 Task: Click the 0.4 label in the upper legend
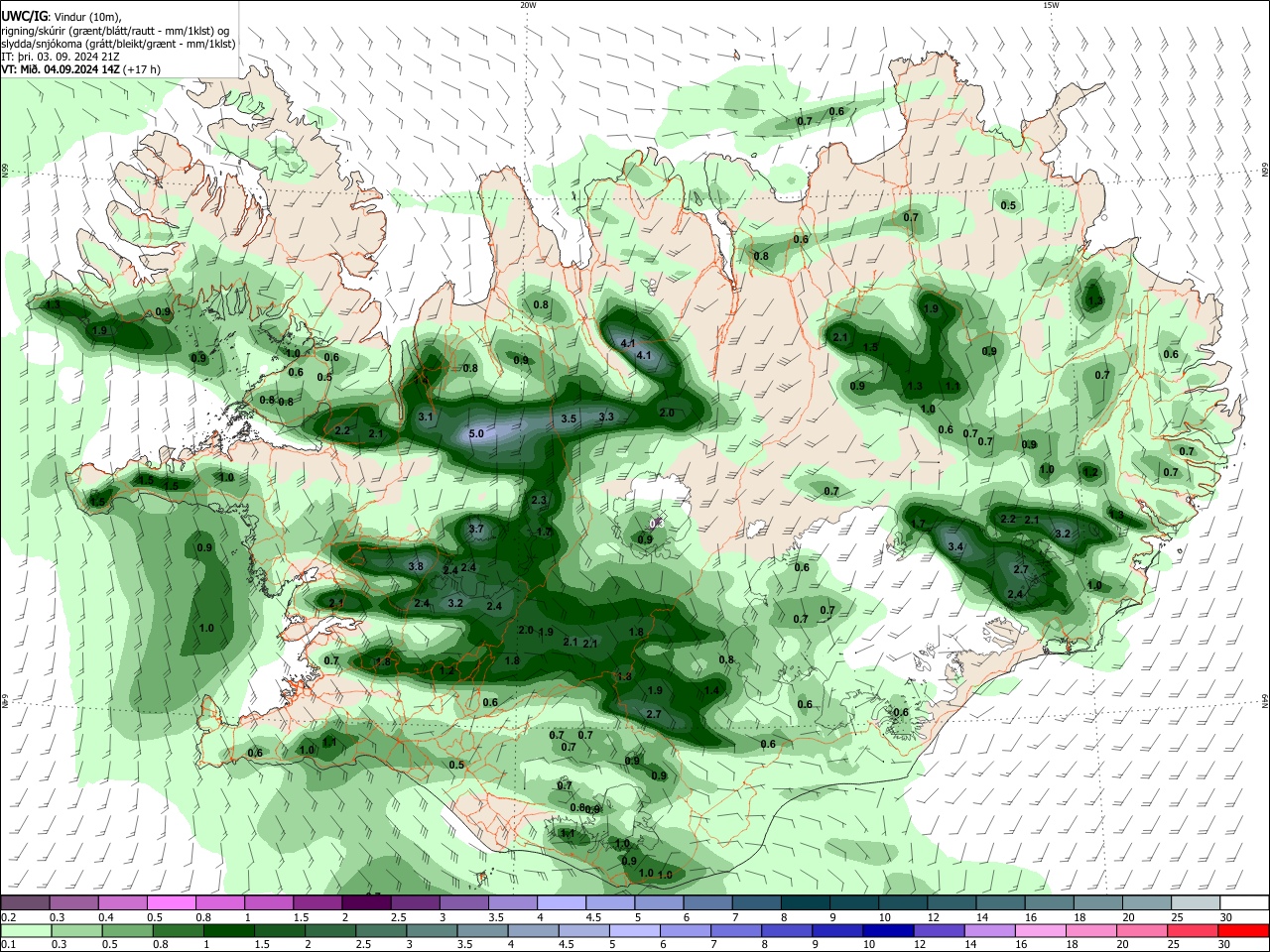pyautogui.click(x=105, y=917)
